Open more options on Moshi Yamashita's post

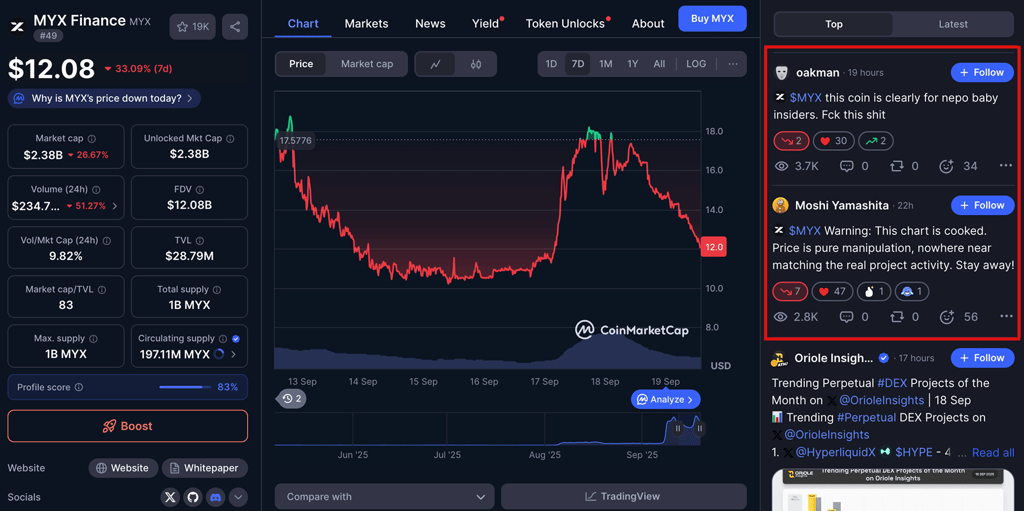1006,317
